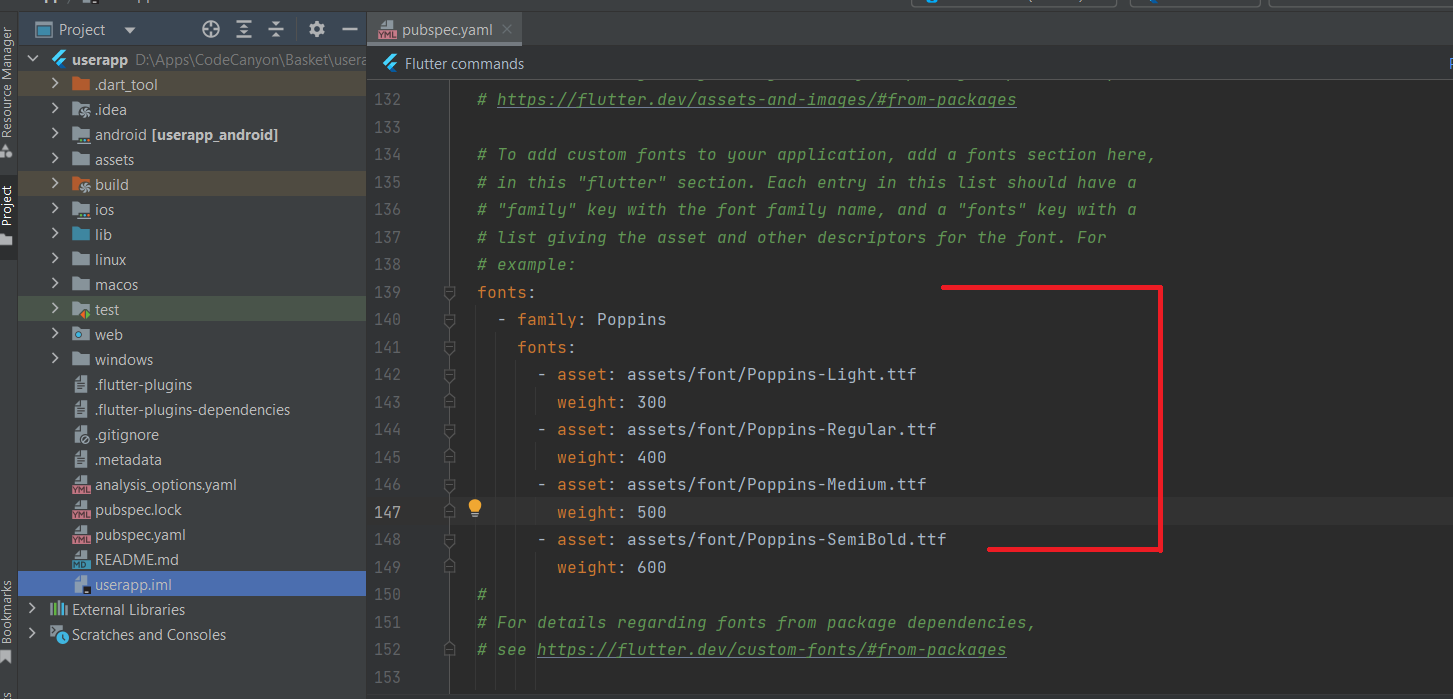Click fold marker at line 148
Screen dimensions: 1453x699
pos(449,540)
